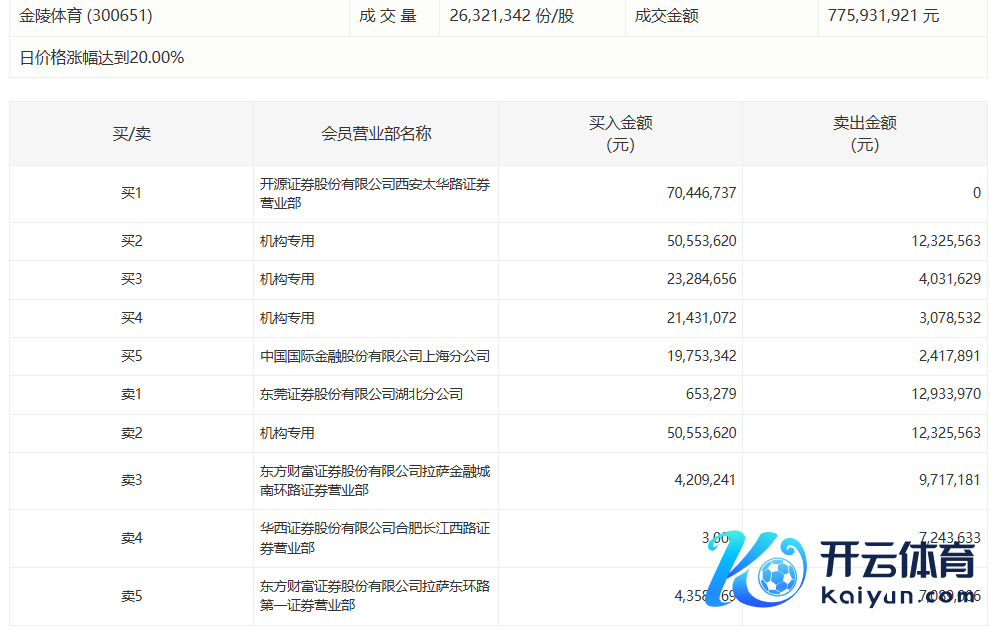
Task: Select the 12,933,970 sell amount
Action: pyautogui.click(x=936, y=394)
